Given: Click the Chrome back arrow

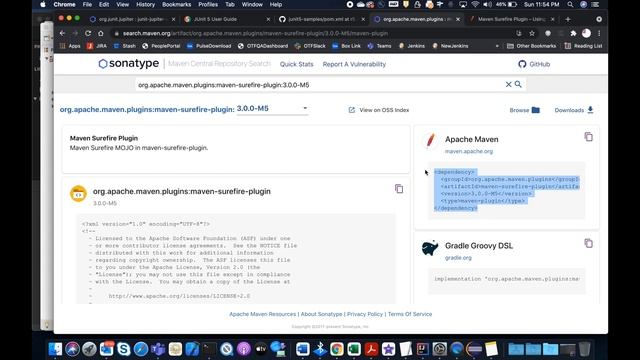Looking at the screenshot, I should (x=62, y=33).
